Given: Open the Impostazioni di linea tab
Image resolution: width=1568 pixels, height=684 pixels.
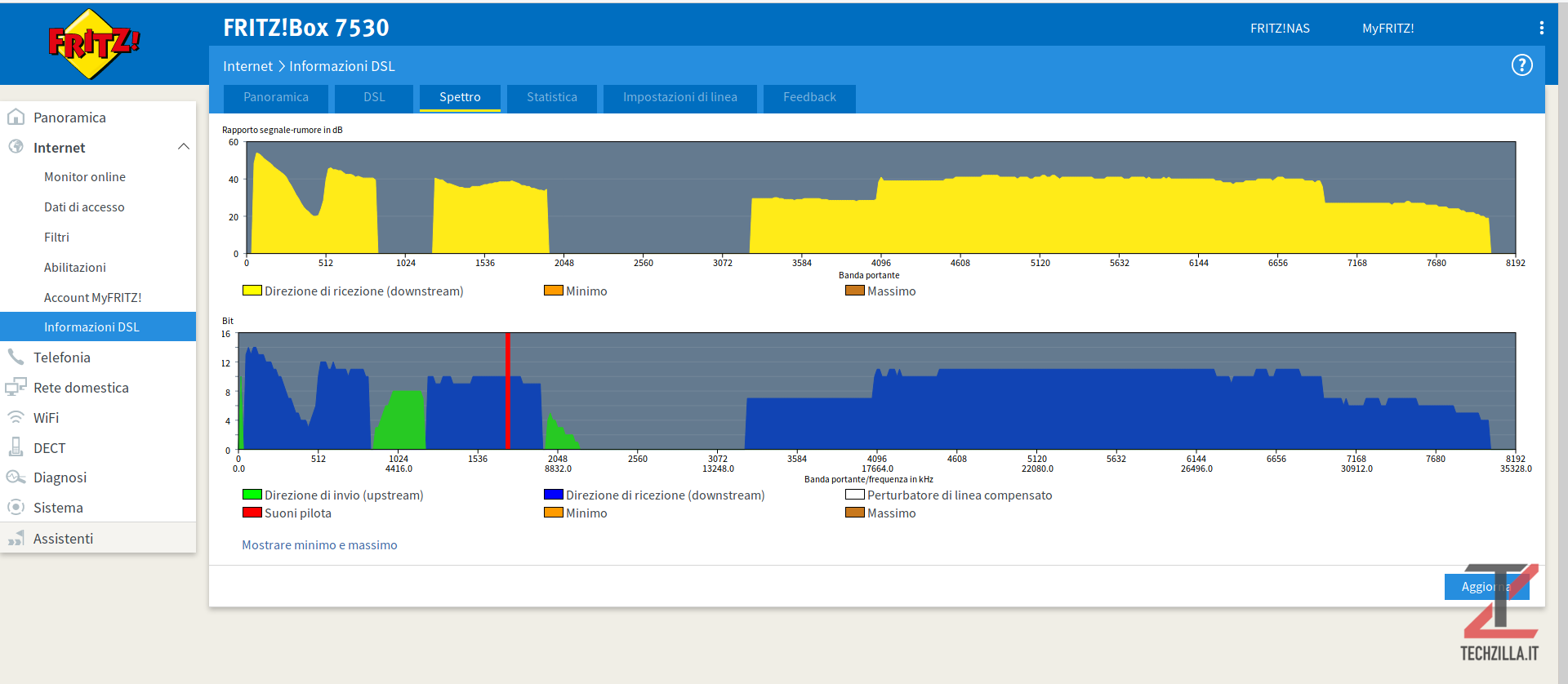Looking at the screenshot, I should tap(680, 98).
